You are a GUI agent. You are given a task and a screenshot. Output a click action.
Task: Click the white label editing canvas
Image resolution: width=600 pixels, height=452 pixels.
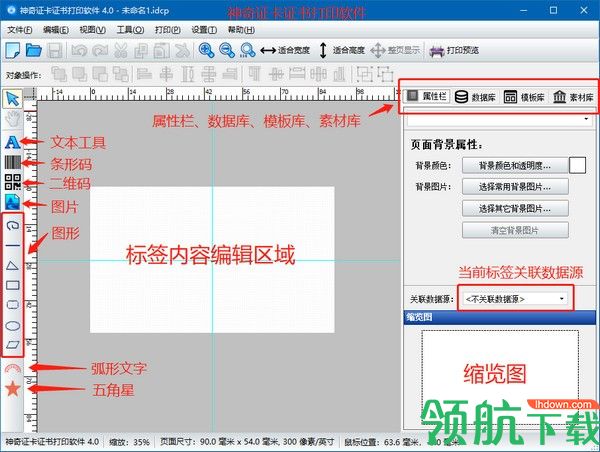(212, 259)
